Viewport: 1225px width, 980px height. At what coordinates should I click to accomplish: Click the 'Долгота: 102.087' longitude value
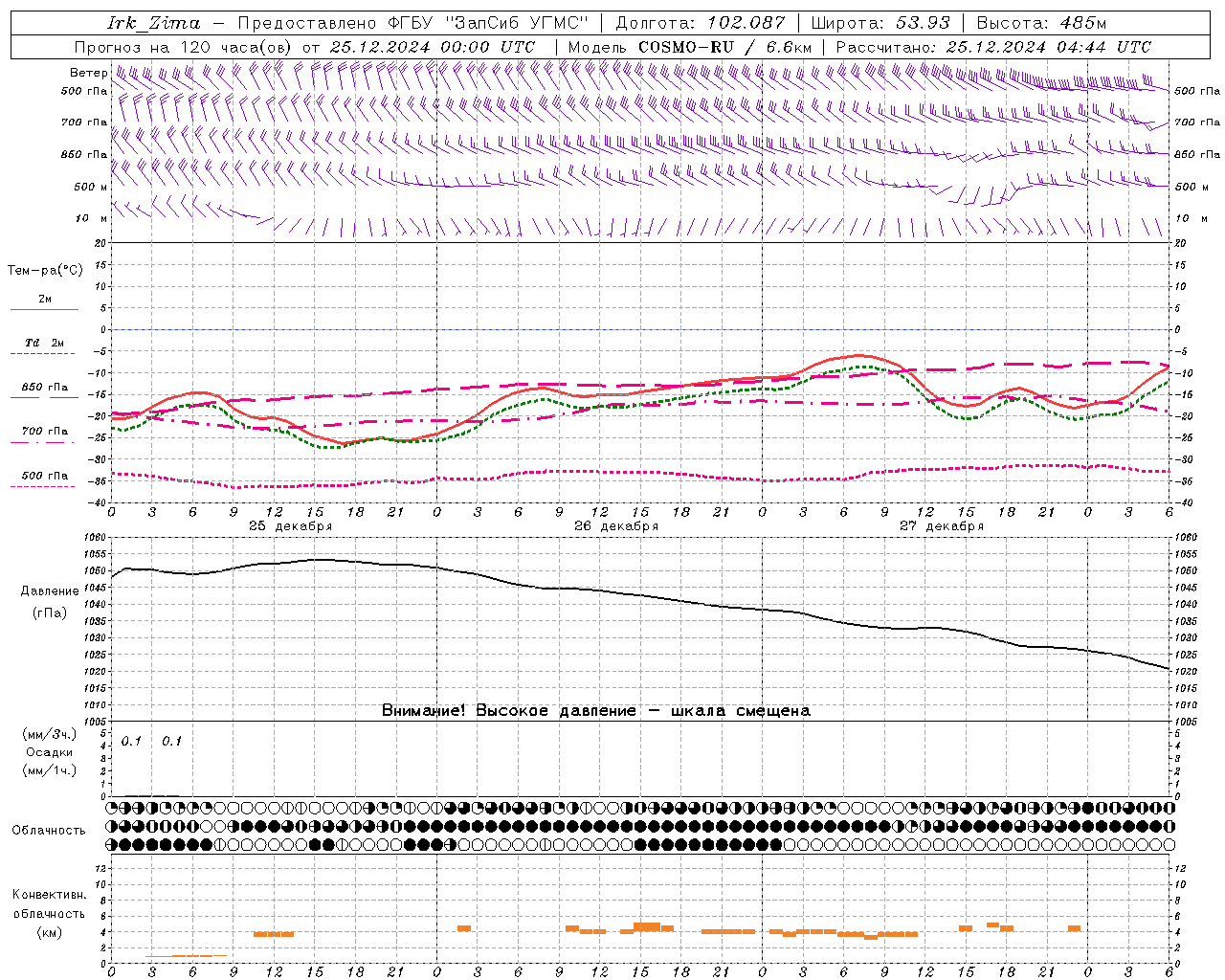[701, 23]
